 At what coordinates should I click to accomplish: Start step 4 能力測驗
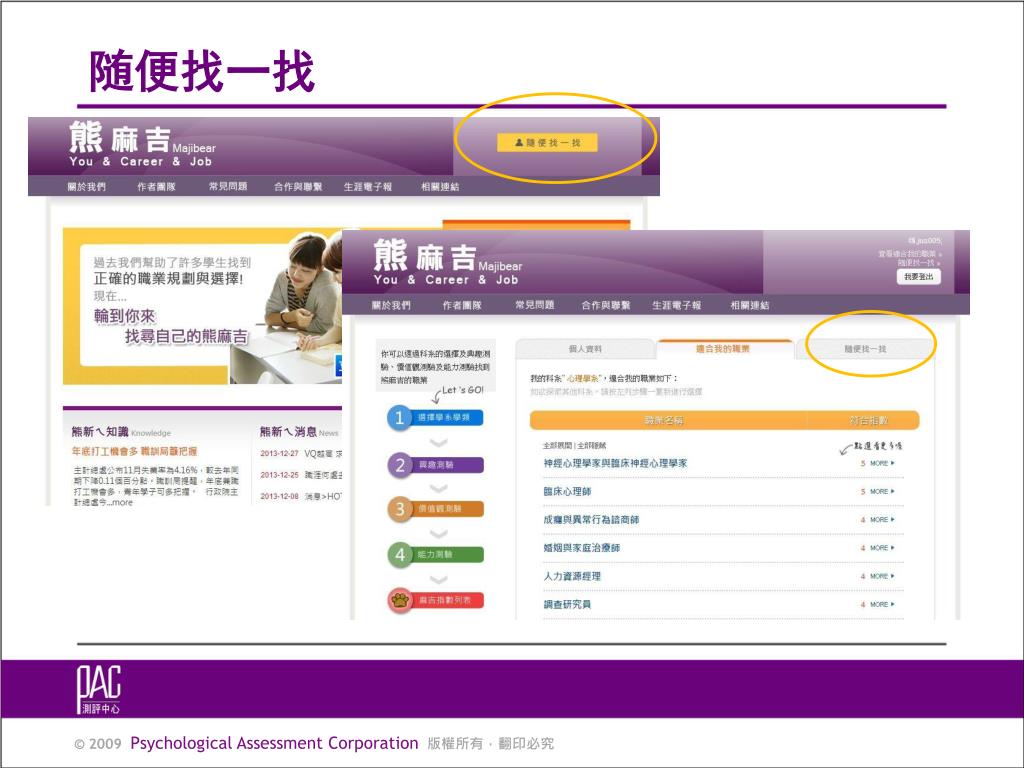click(435, 554)
